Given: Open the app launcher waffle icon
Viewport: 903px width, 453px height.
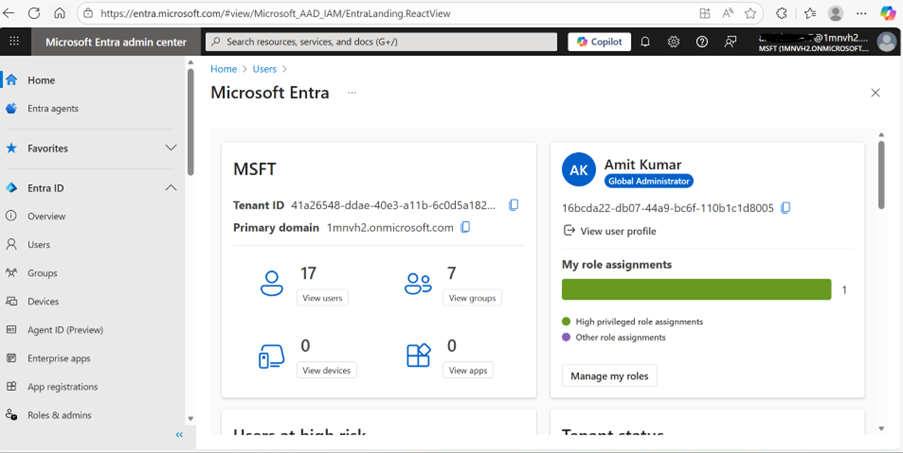Looking at the screenshot, I should point(14,41).
